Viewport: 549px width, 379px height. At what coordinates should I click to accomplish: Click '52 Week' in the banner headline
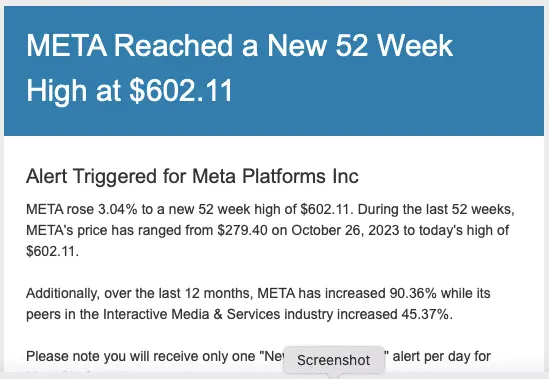pyautogui.click(x=394, y=45)
